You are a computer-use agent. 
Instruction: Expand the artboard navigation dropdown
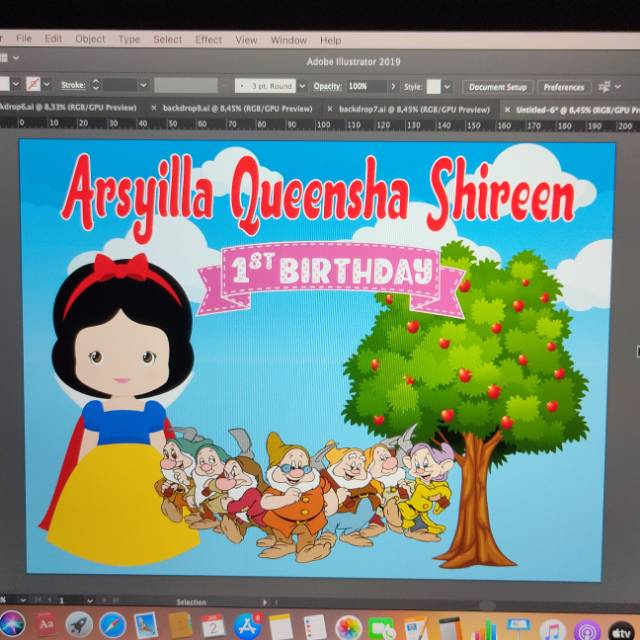click(90, 600)
